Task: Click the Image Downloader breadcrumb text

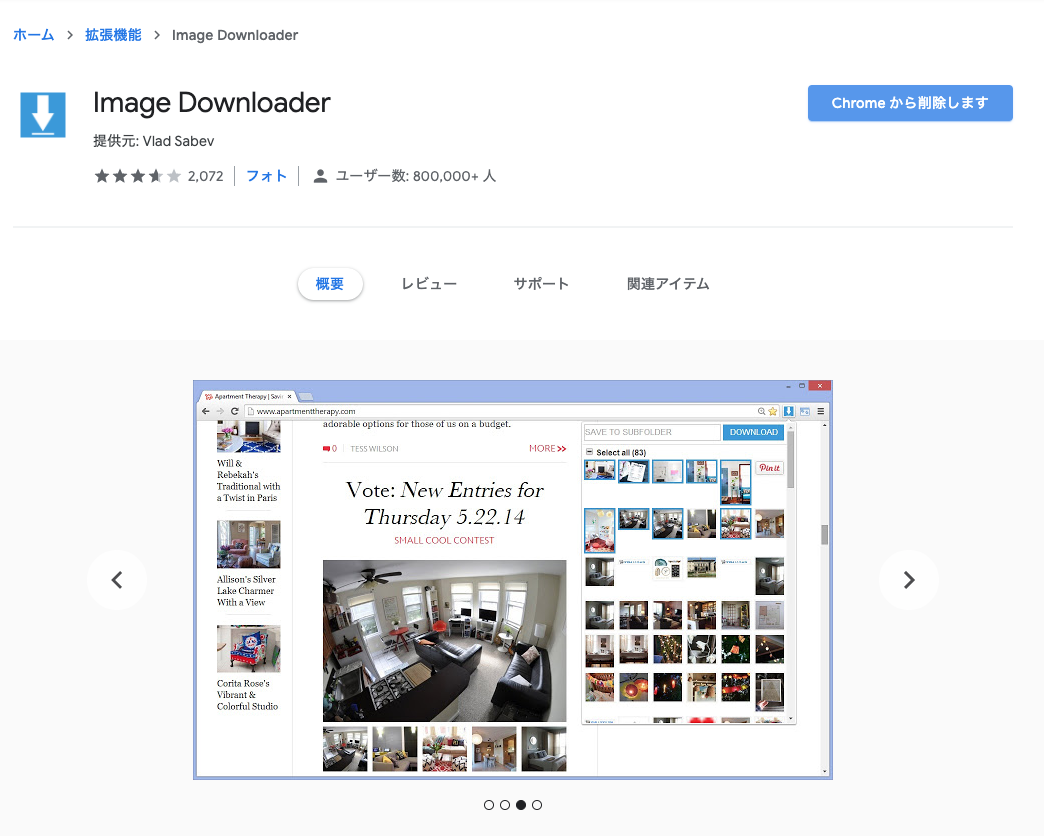Action: (x=235, y=35)
